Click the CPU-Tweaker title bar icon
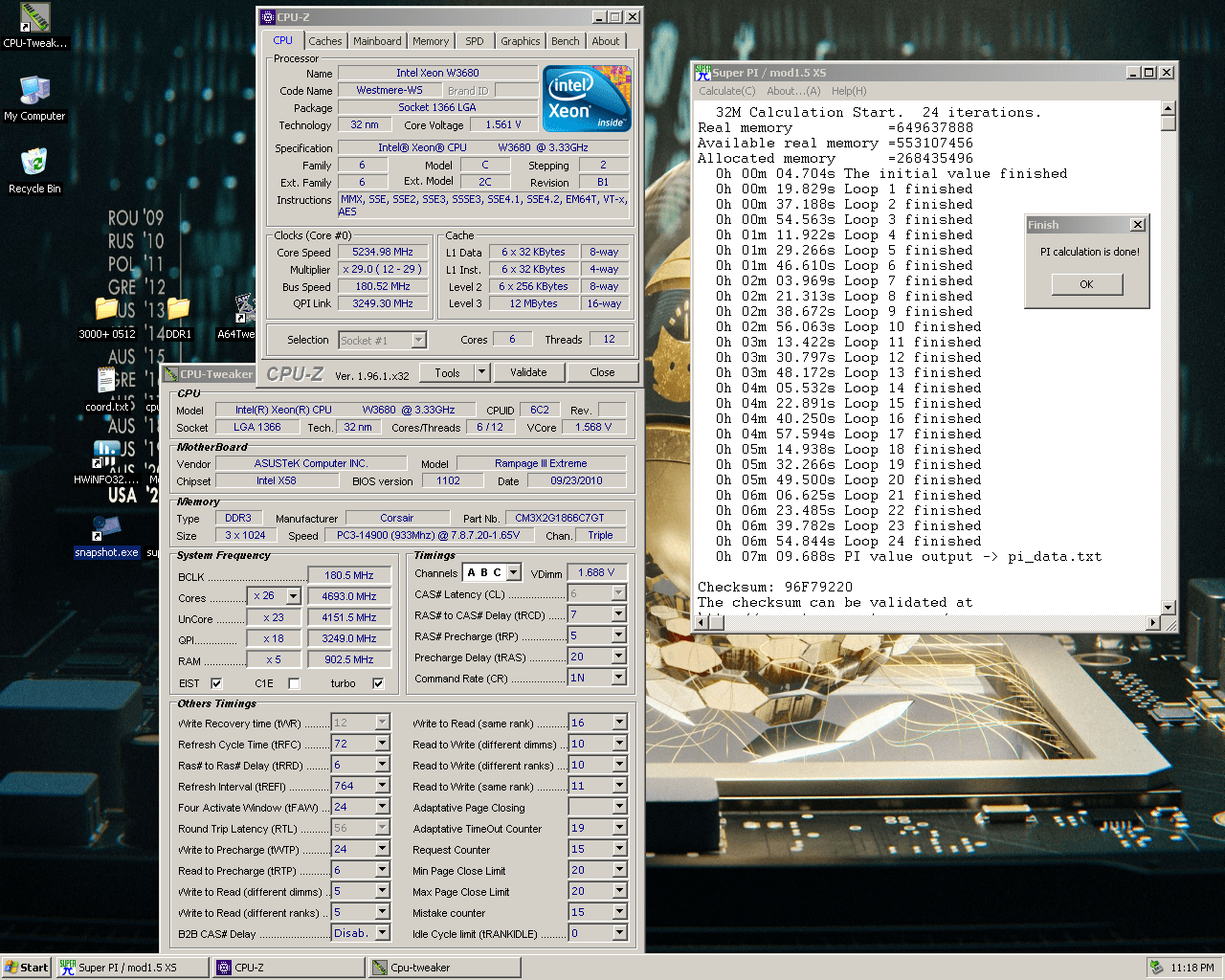1225x980 pixels. 170,374
